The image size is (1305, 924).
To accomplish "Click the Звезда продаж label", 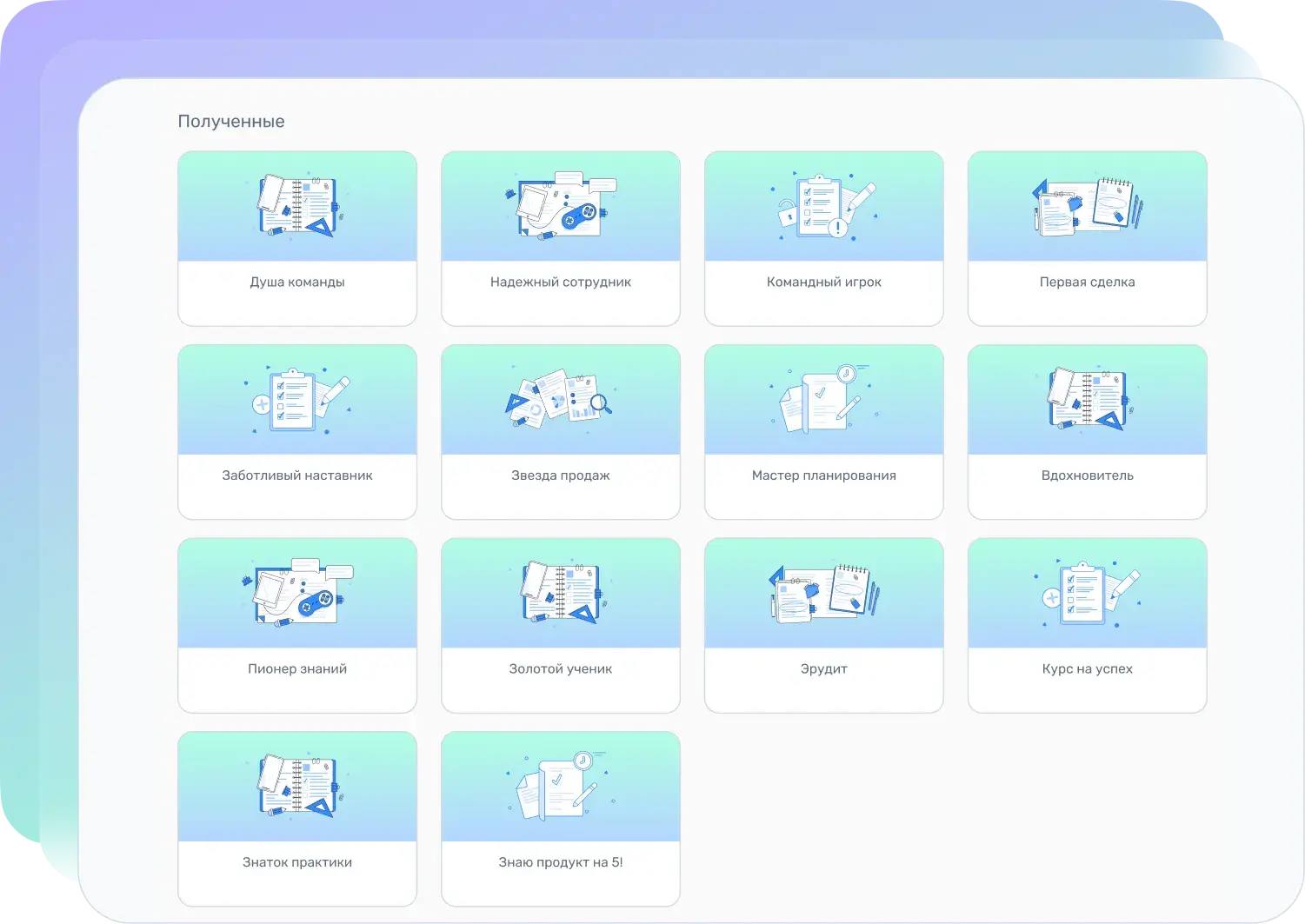I will [x=561, y=475].
